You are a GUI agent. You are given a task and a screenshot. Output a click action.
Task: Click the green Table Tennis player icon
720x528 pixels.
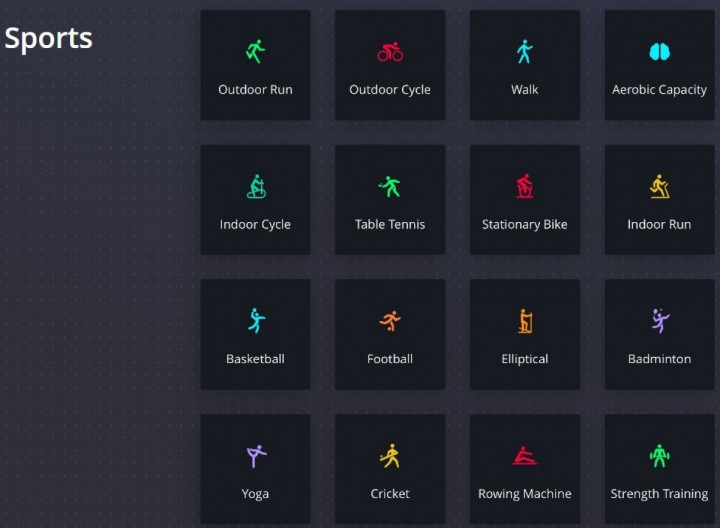coord(390,186)
